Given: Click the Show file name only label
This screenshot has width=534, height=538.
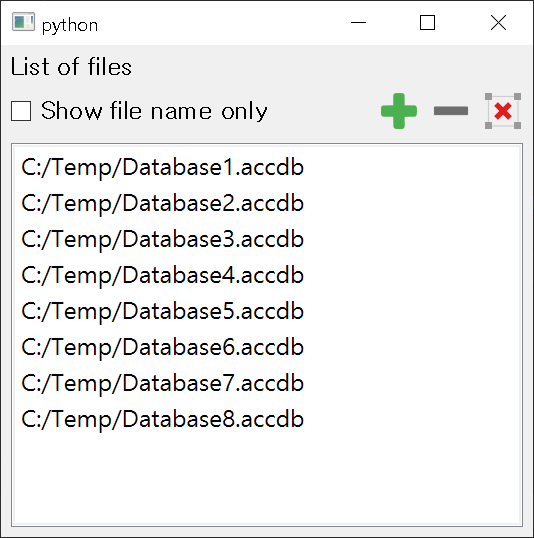Looking at the screenshot, I should [154, 111].
